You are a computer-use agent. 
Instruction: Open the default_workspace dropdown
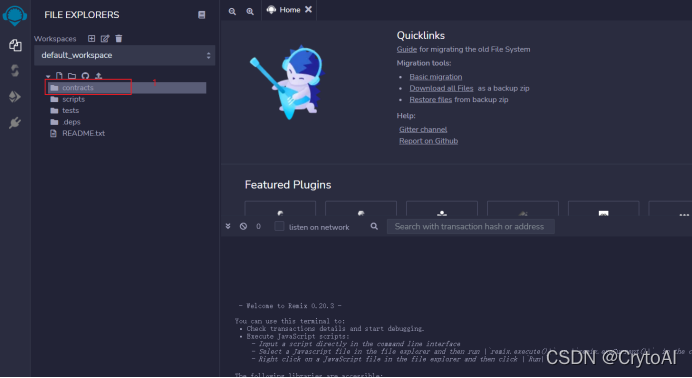coord(124,55)
